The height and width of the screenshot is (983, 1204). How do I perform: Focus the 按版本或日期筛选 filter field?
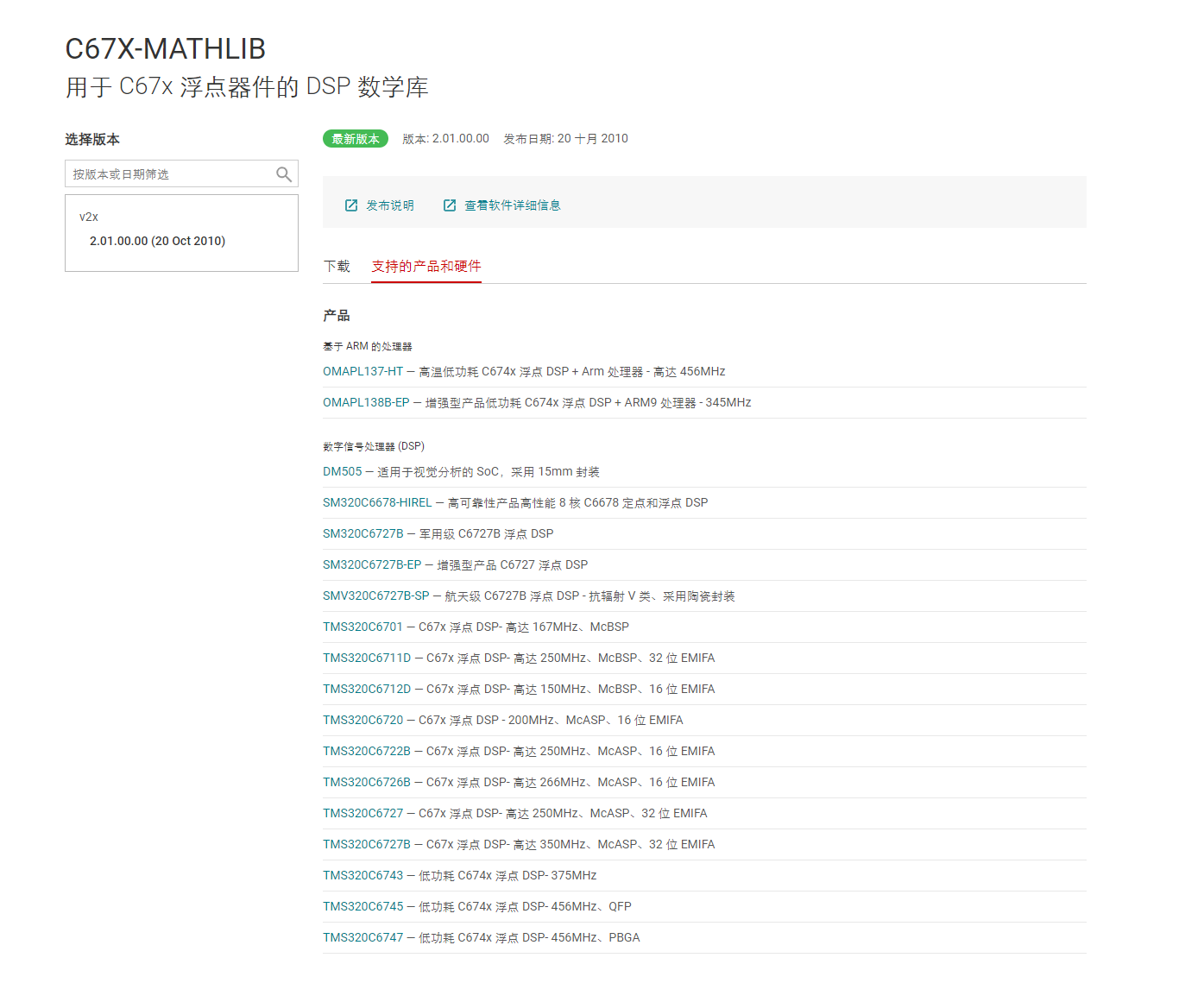181,173
